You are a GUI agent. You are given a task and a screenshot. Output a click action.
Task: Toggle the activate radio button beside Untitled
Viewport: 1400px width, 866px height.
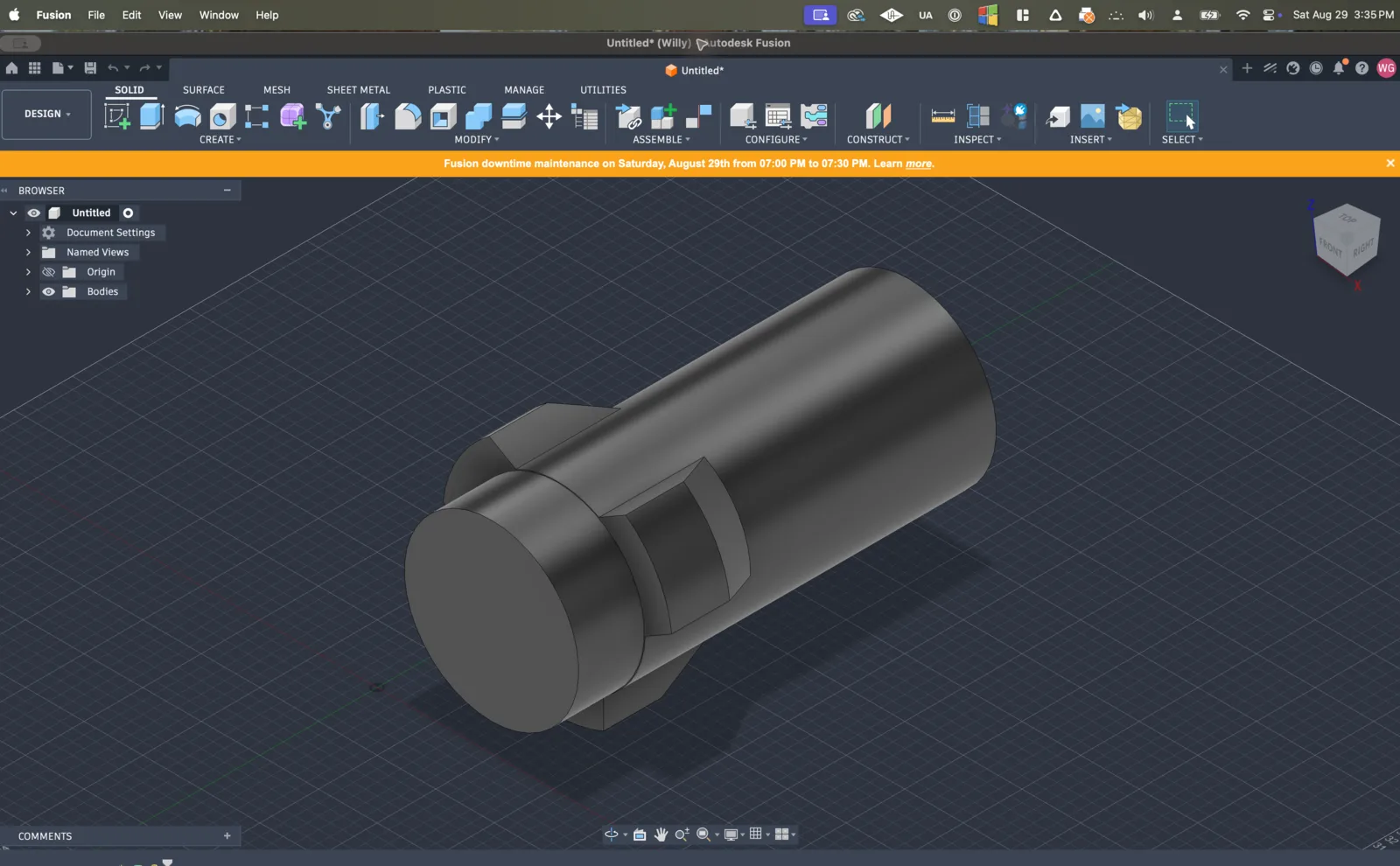pyautogui.click(x=129, y=213)
